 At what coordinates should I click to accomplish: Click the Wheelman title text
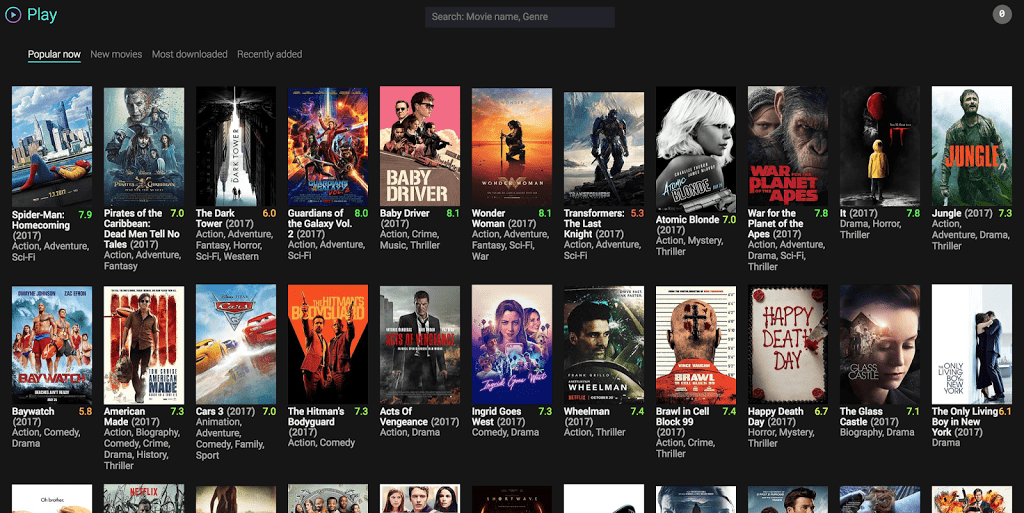587,411
